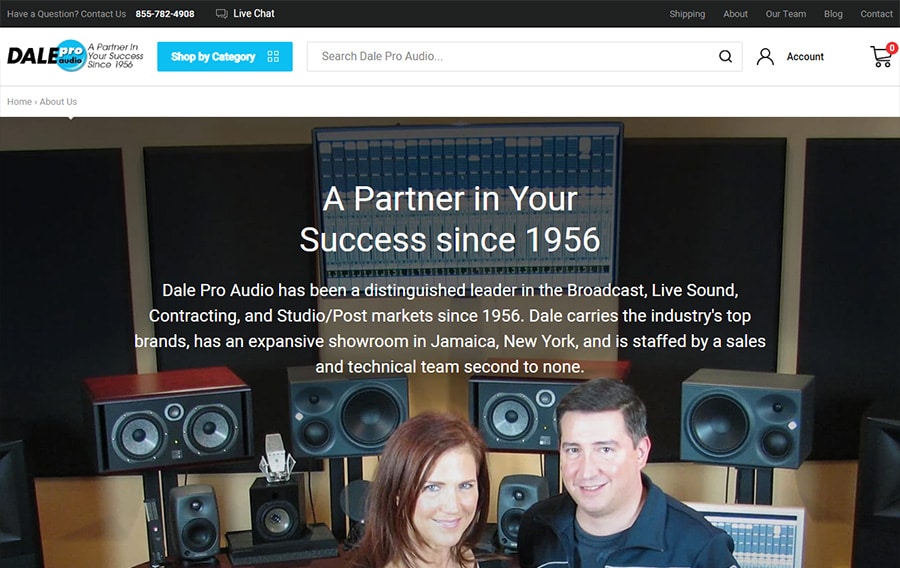
Task: Visit the Blog link
Action: click(x=833, y=14)
